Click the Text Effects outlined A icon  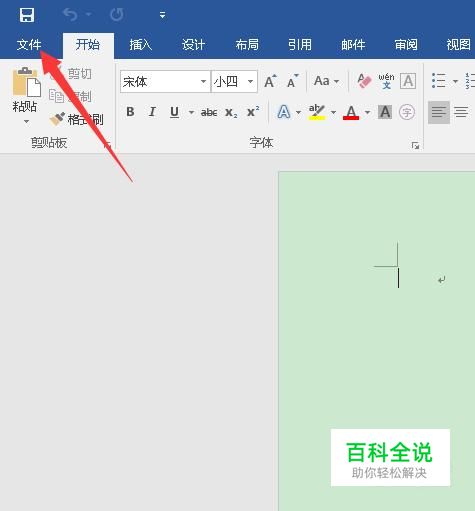coord(284,112)
